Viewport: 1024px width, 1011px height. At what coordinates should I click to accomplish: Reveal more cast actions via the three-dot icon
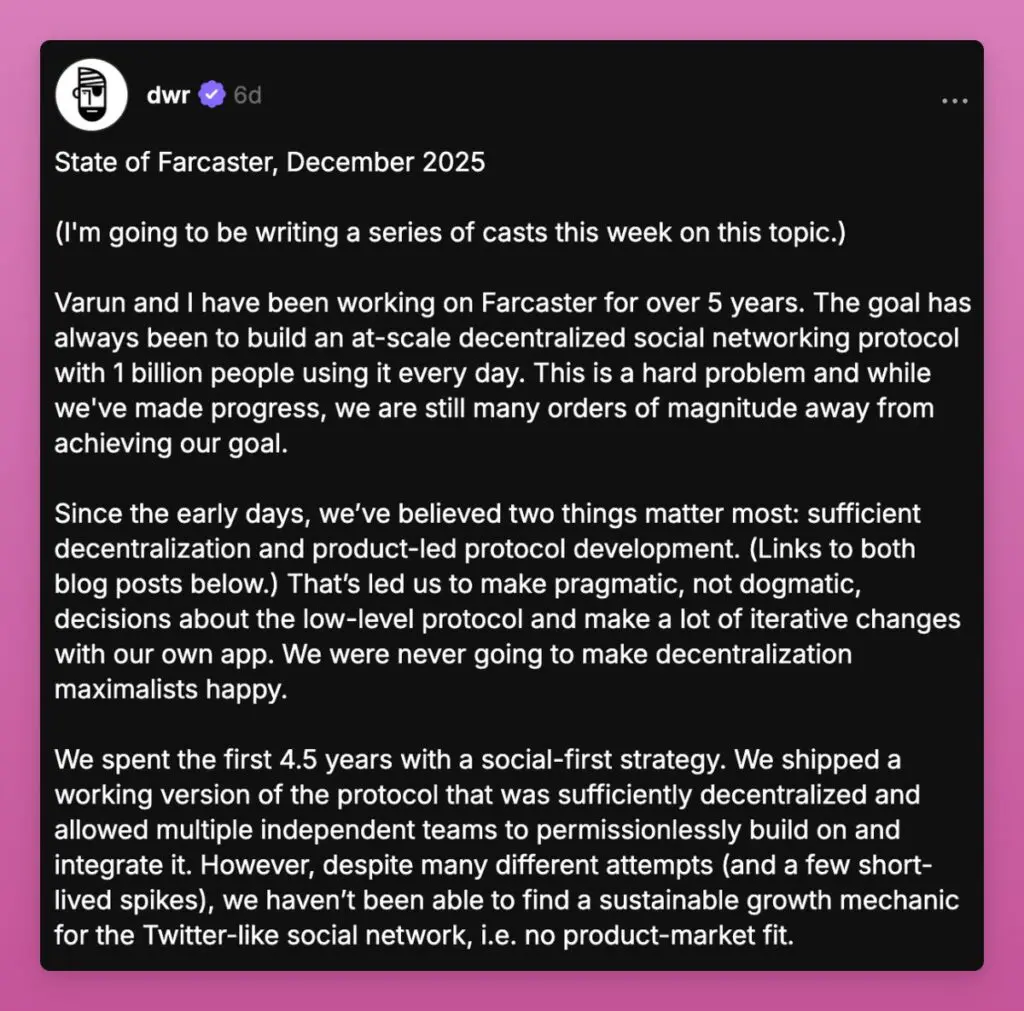(955, 100)
